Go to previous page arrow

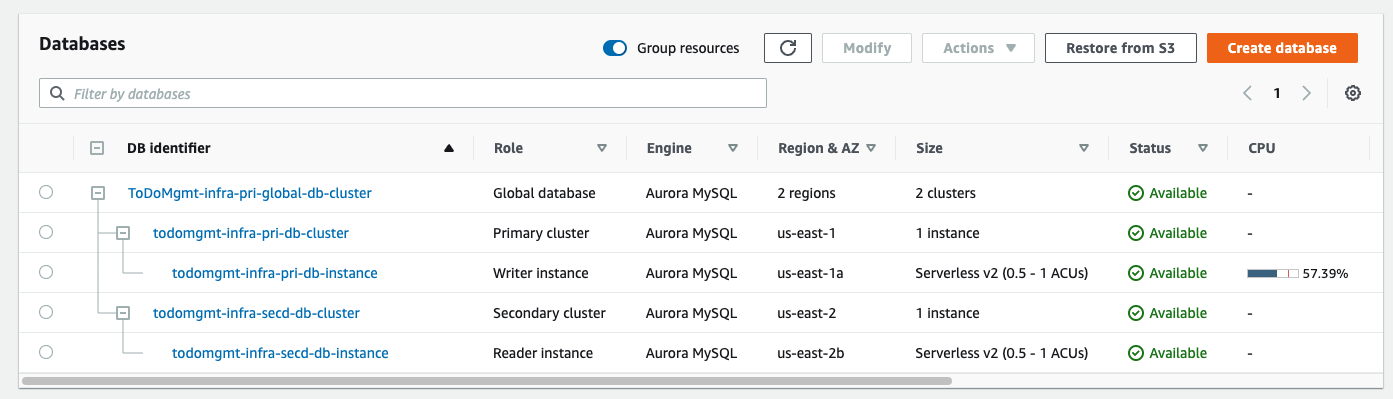pos(1247,93)
